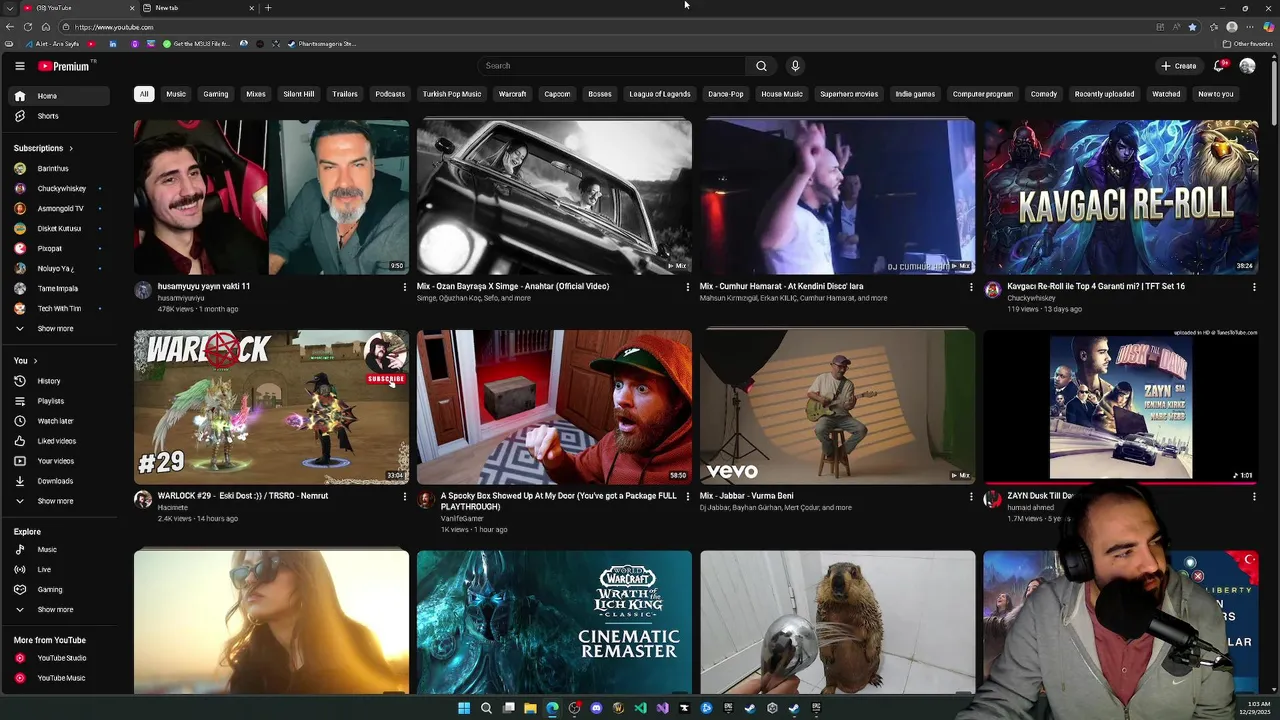The width and height of the screenshot is (1280, 720).
Task: Click the favorite star in address bar
Action: [1192, 27]
